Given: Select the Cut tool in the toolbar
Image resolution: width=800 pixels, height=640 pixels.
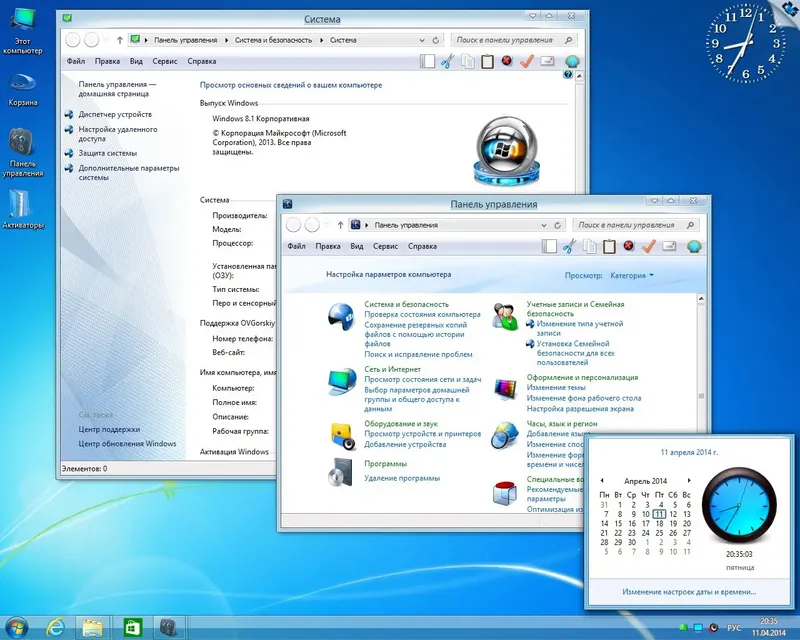Looking at the screenshot, I should pyautogui.click(x=447, y=62).
